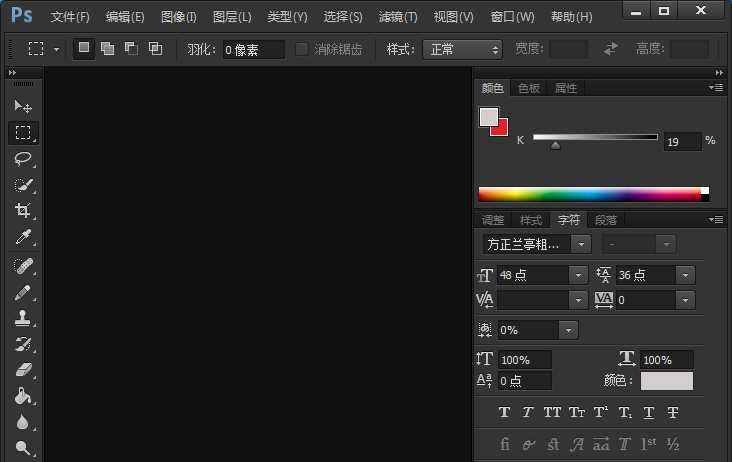Viewport: 732px width, 462px height.
Task: Select the Quick Selection tool
Action: coord(22,185)
